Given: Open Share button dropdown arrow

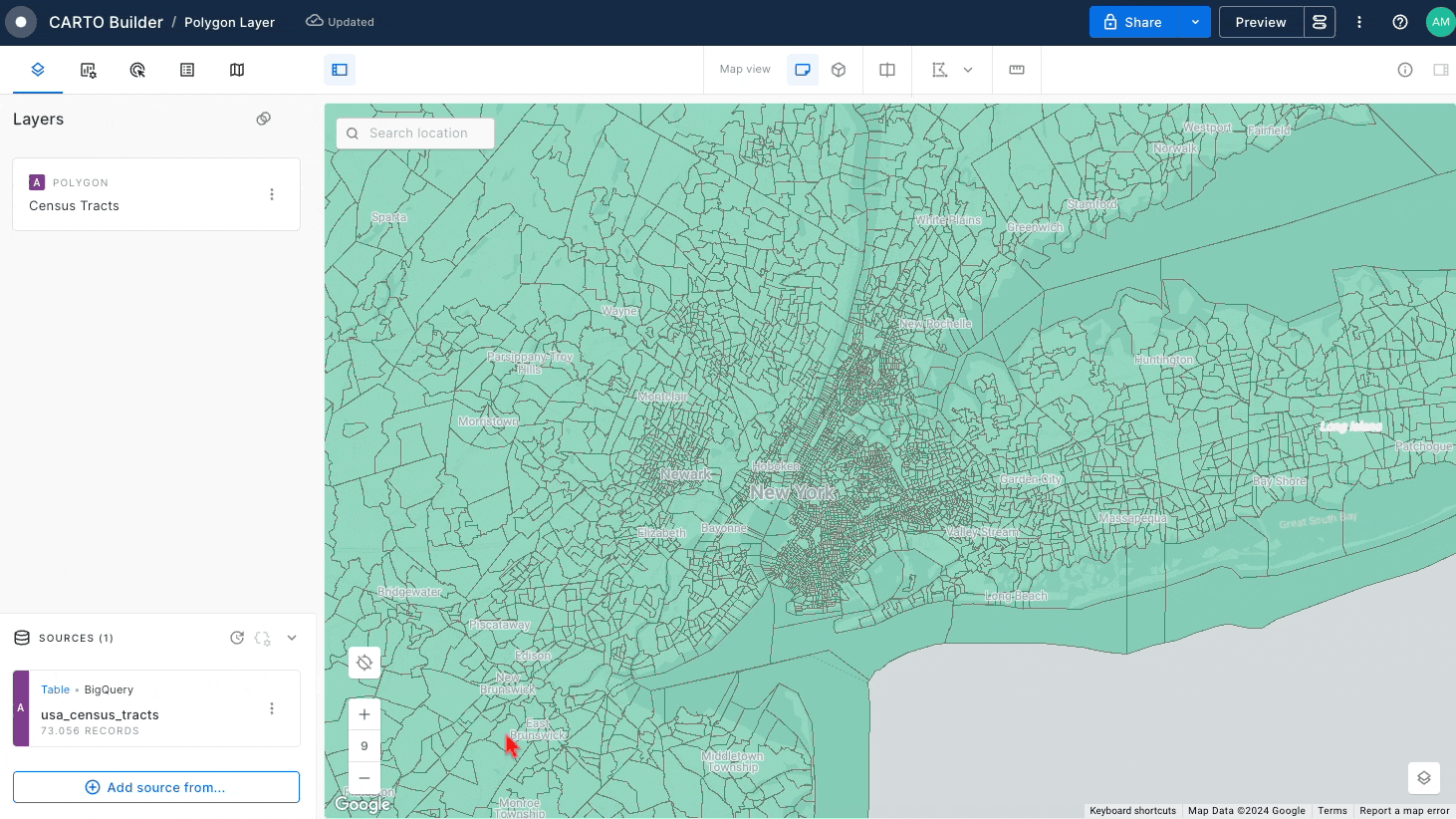Looking at the screenshot, I should [x=1195, y=22].
